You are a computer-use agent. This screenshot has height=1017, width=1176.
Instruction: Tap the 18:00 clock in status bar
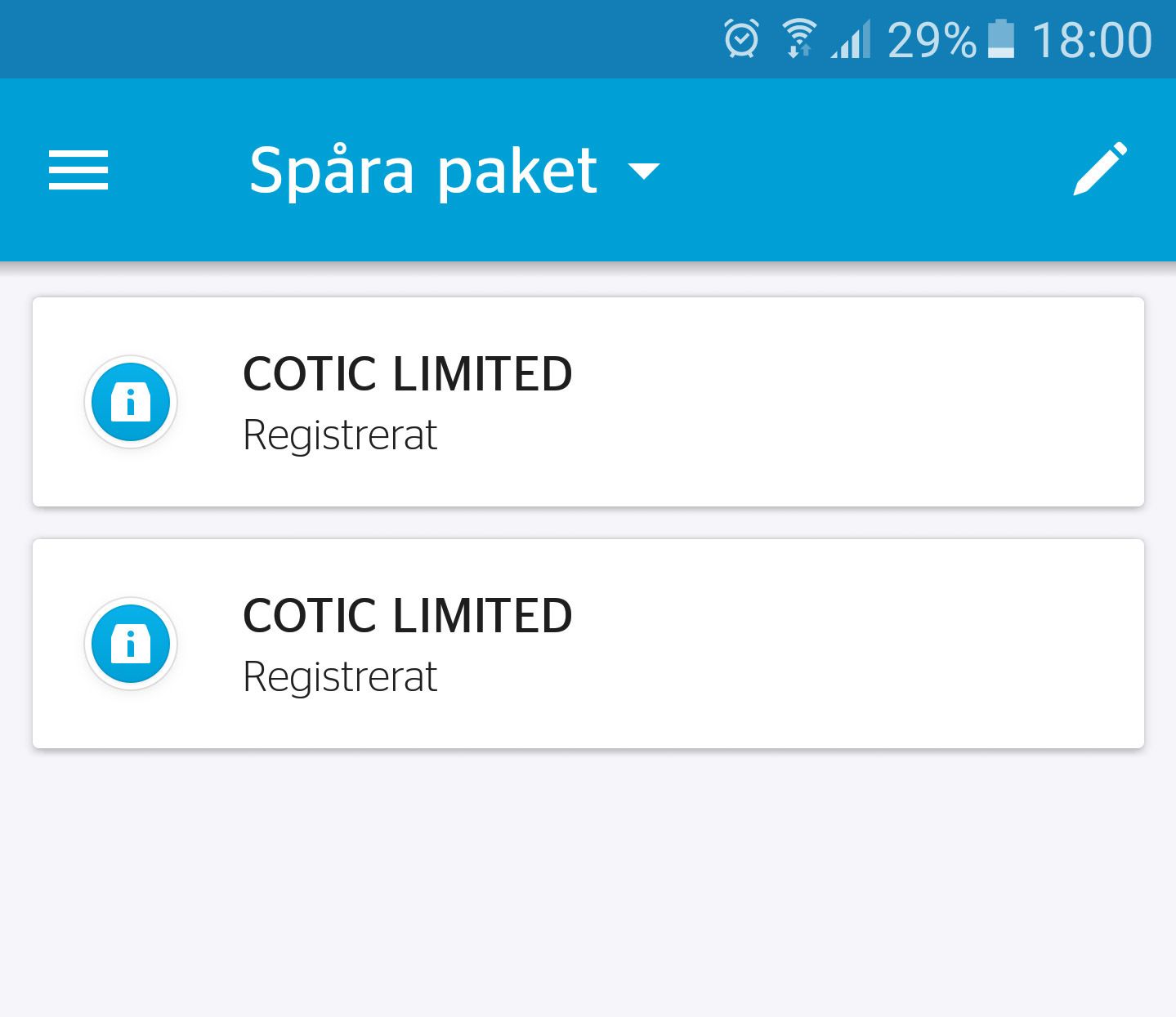[1092, 40]
